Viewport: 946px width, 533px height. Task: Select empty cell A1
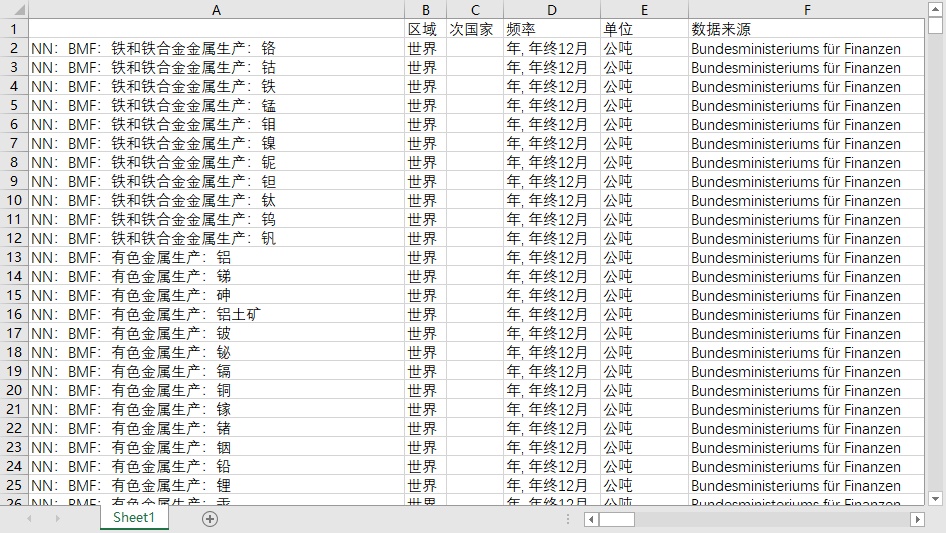point(217,29)
